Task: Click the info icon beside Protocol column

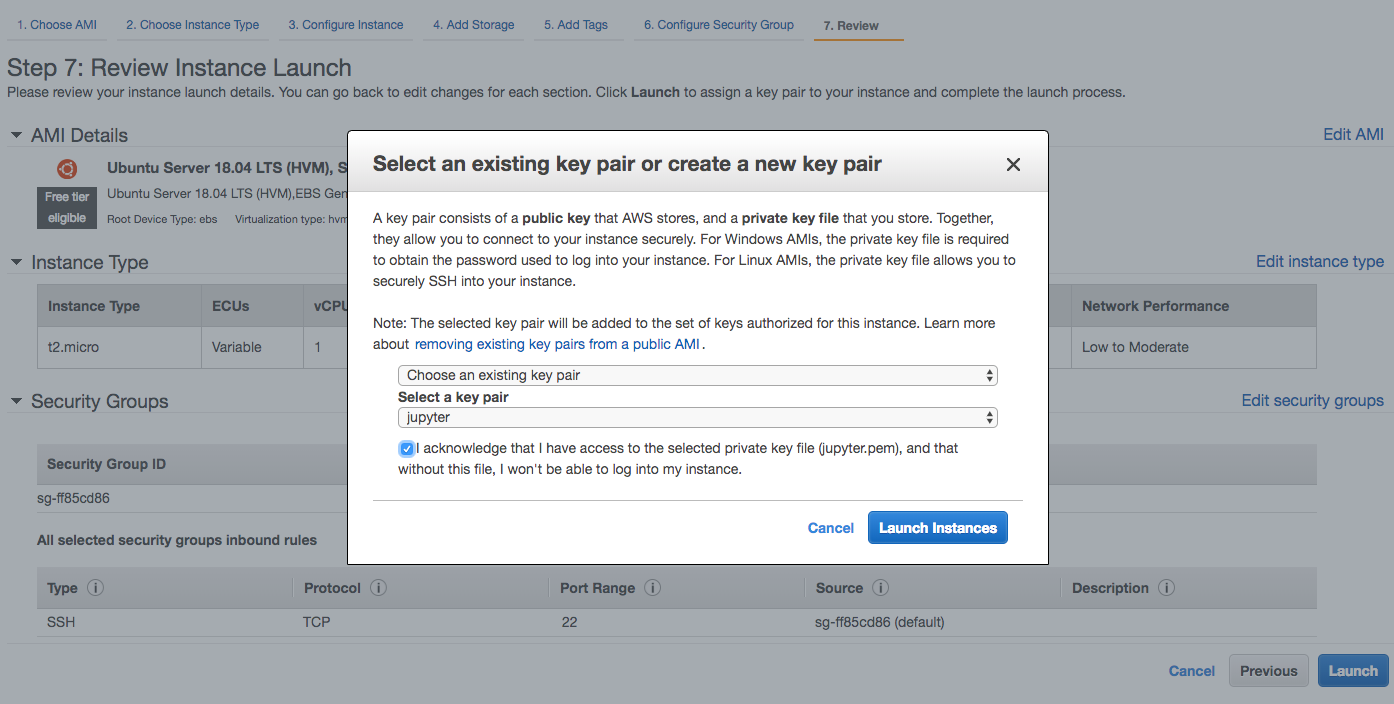Action: coord(378,588)
